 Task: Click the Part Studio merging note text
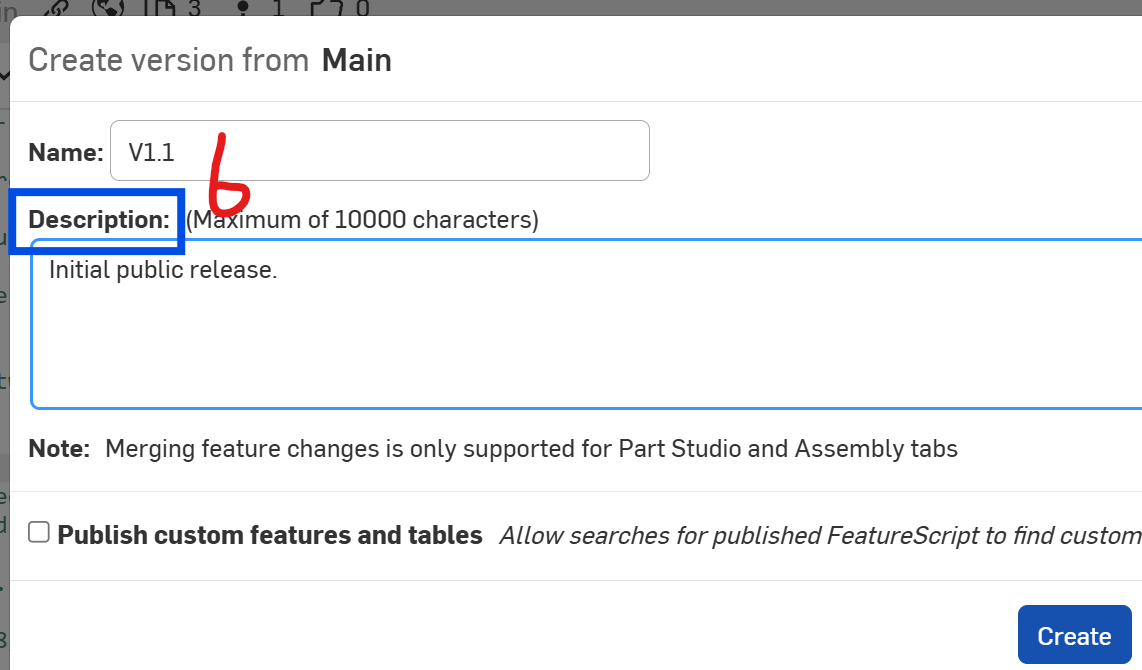[531, 448]
